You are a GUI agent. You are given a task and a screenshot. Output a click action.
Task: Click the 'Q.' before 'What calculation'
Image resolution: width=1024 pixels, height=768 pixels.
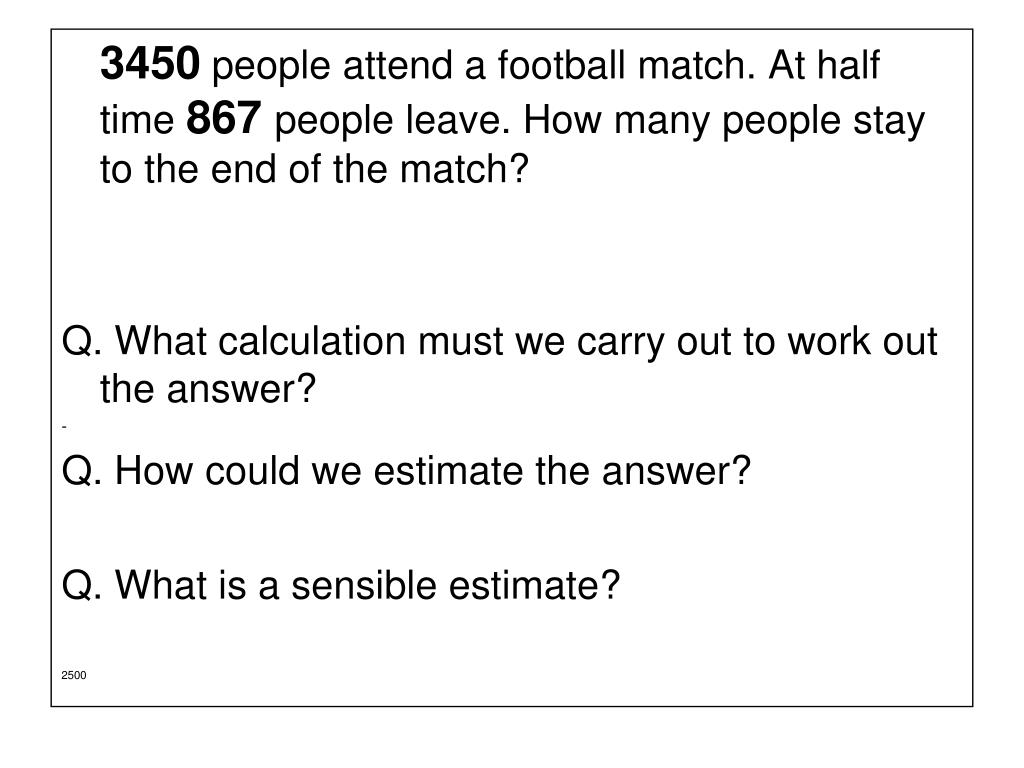coord(82,342)
